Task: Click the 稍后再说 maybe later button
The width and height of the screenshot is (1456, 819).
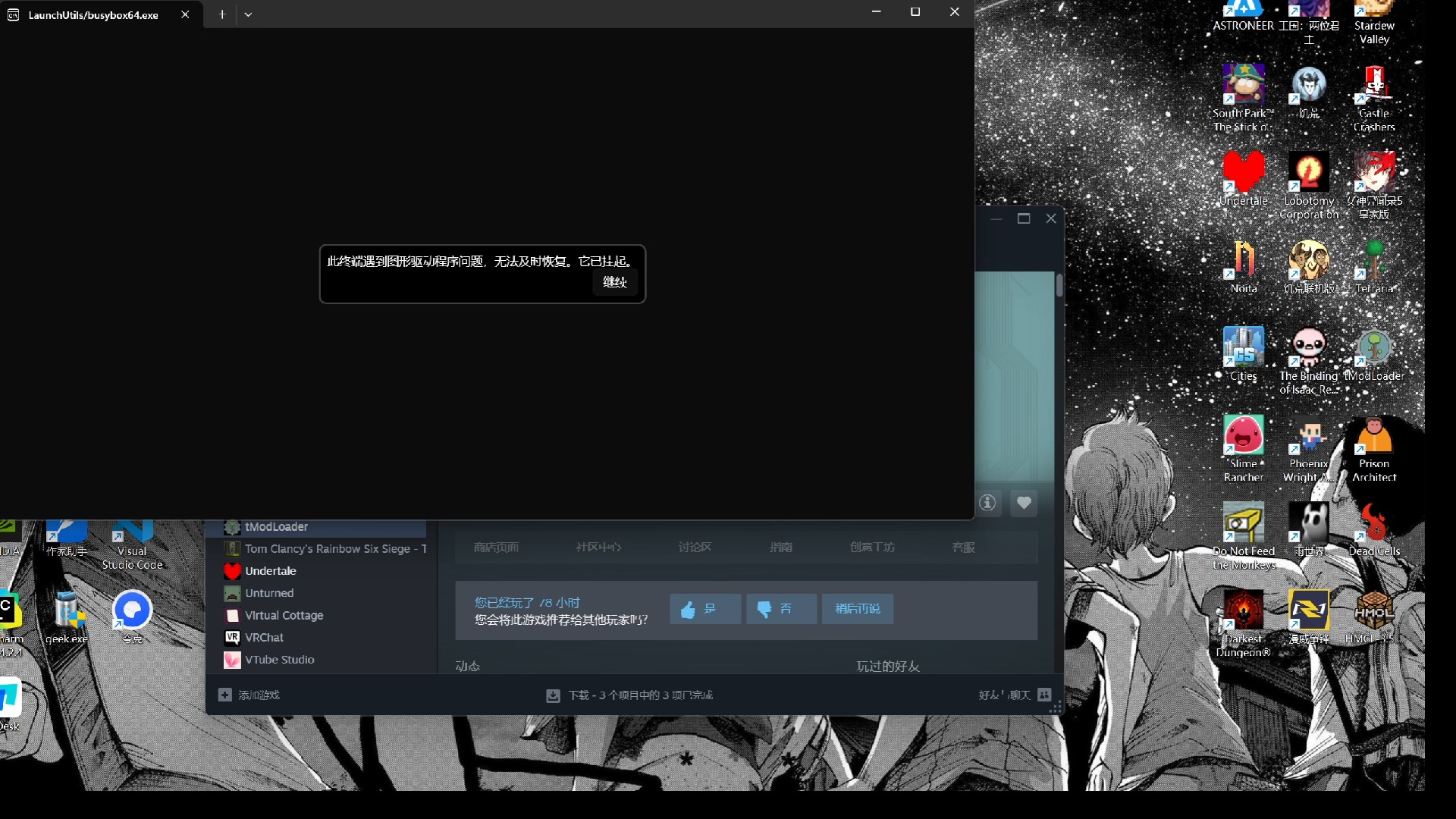Action: 857,609
